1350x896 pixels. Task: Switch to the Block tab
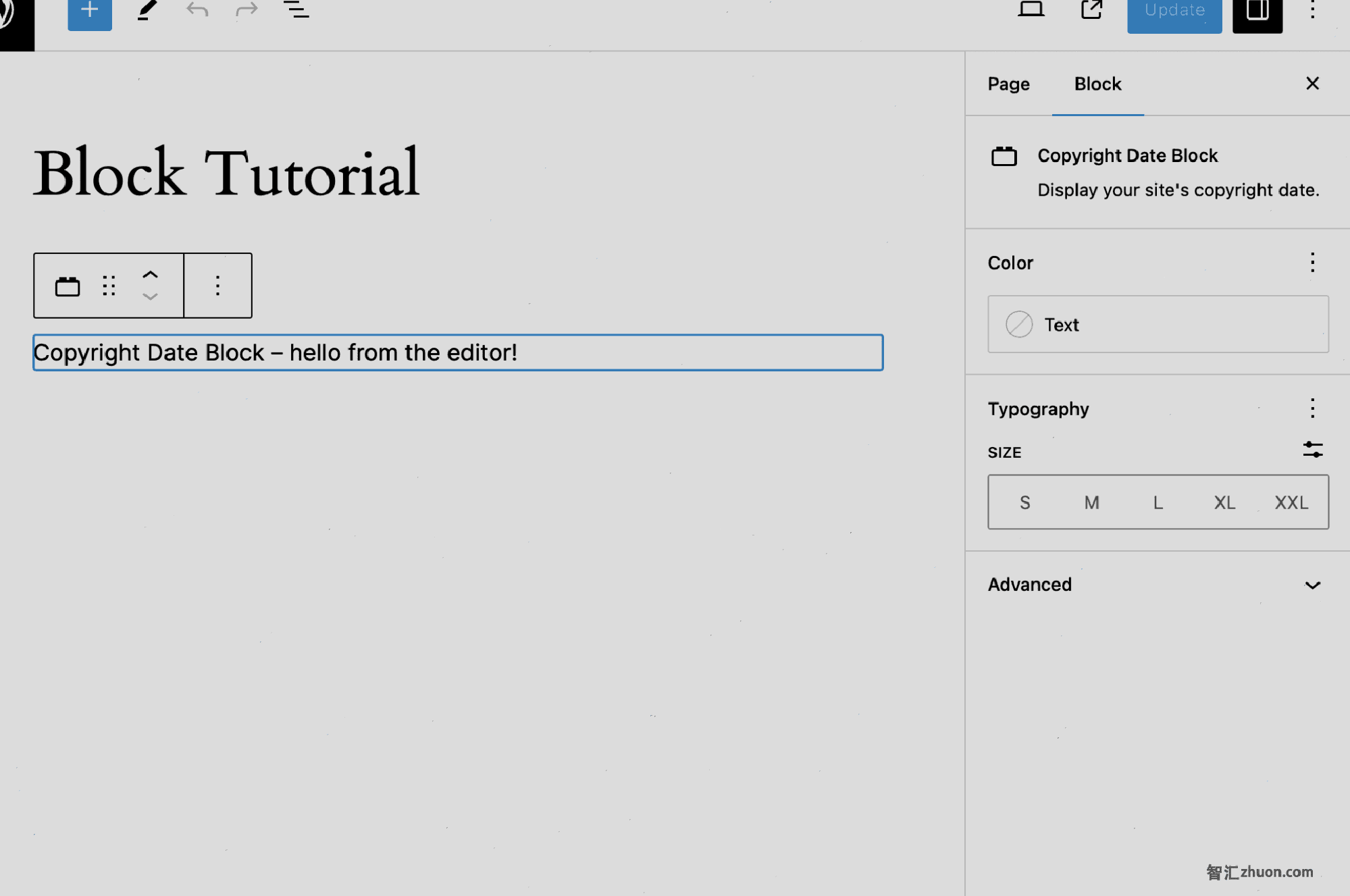pyautogui.click(x=1097, y=84)
